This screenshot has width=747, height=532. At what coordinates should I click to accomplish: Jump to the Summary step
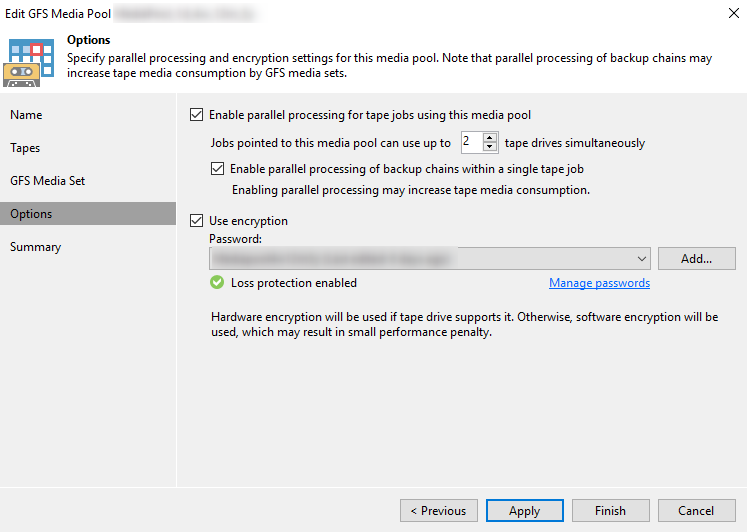click(x=36, y=247)
